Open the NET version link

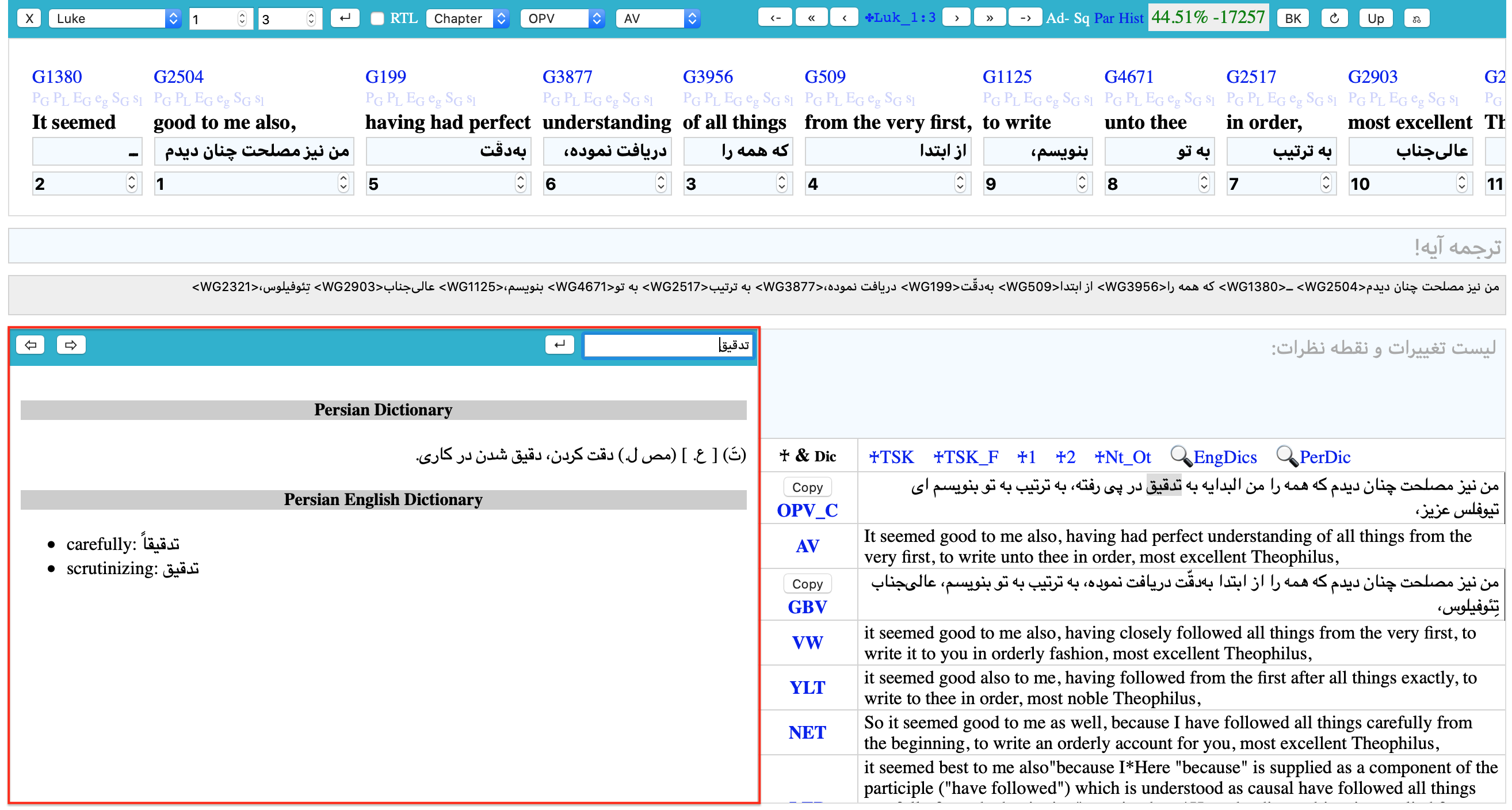807,733
